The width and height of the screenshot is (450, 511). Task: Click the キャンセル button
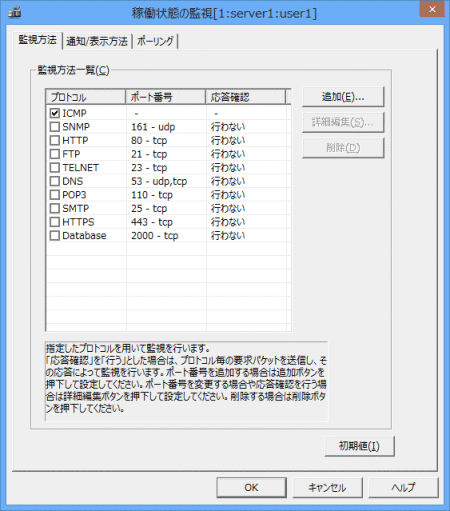click(327, 487)
